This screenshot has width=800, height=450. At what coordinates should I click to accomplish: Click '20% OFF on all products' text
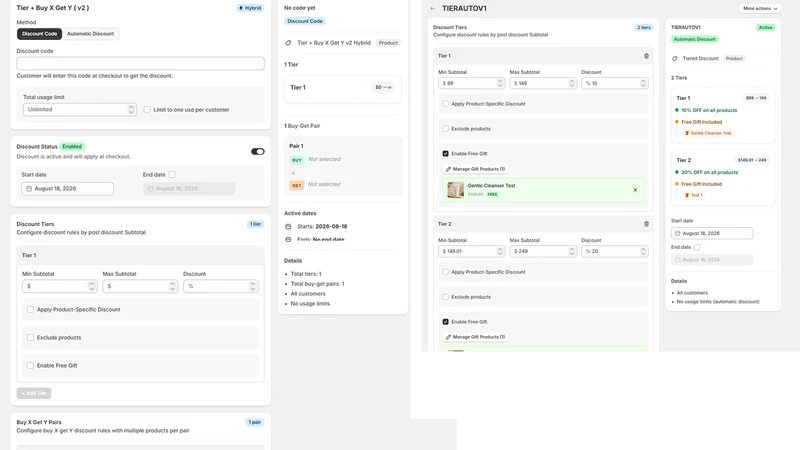(709, 172)
